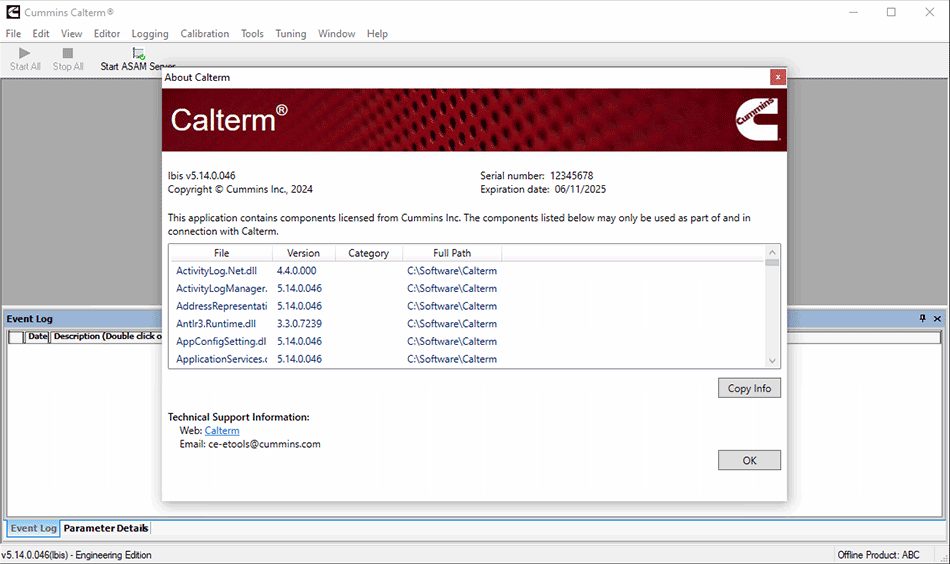Sort by the Full Path column header
The height and width of the screenshot is (564, 950).
(x=452, y=253)
